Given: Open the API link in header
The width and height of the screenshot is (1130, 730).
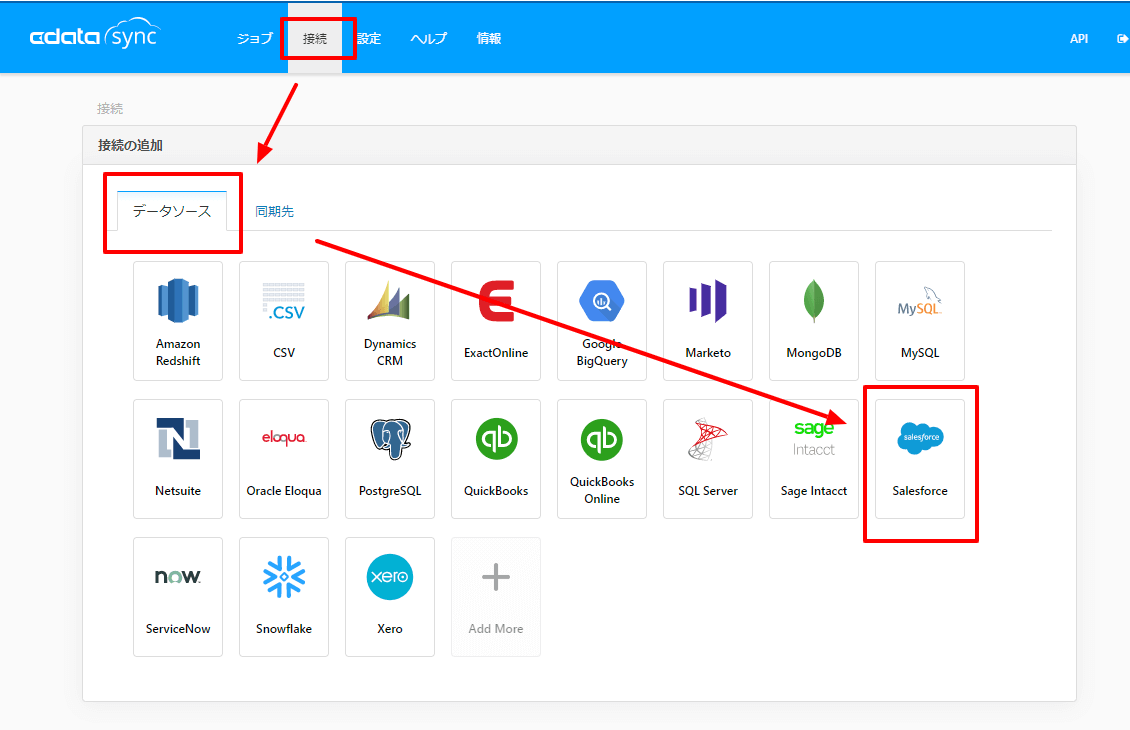Looking at the screenshot, I should 1079,39.
